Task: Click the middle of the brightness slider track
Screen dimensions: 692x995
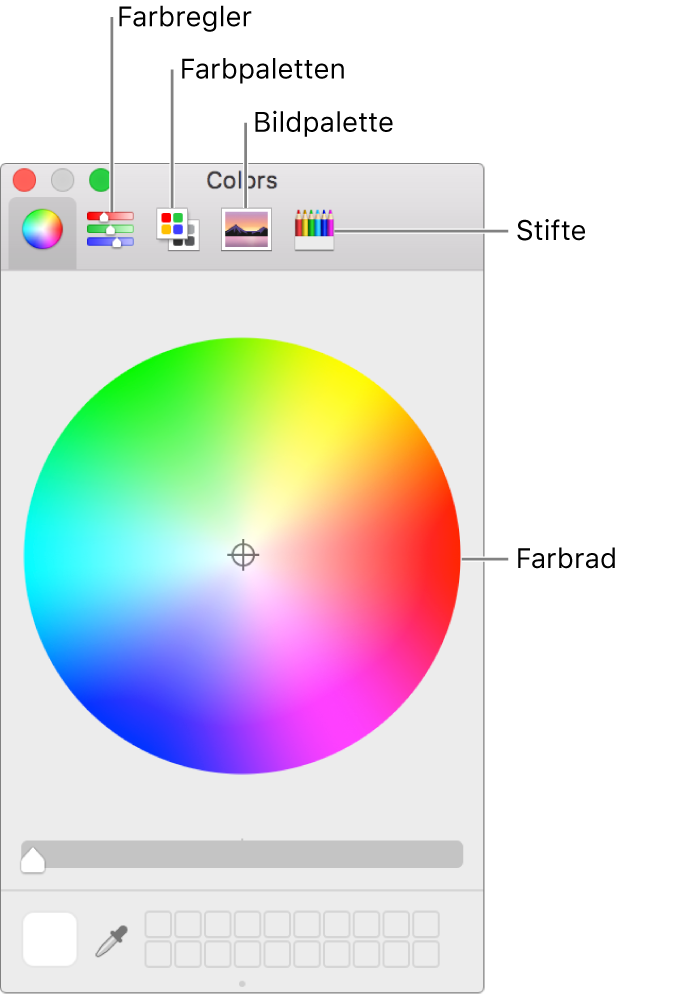Action: (x=242, y=854)
